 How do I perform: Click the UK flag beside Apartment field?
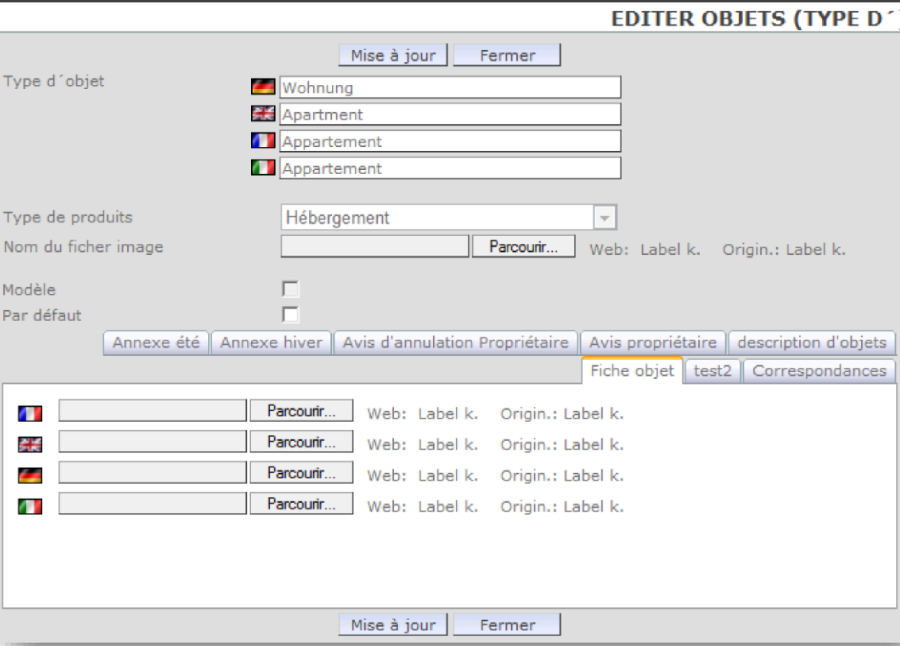click(263, 114)
